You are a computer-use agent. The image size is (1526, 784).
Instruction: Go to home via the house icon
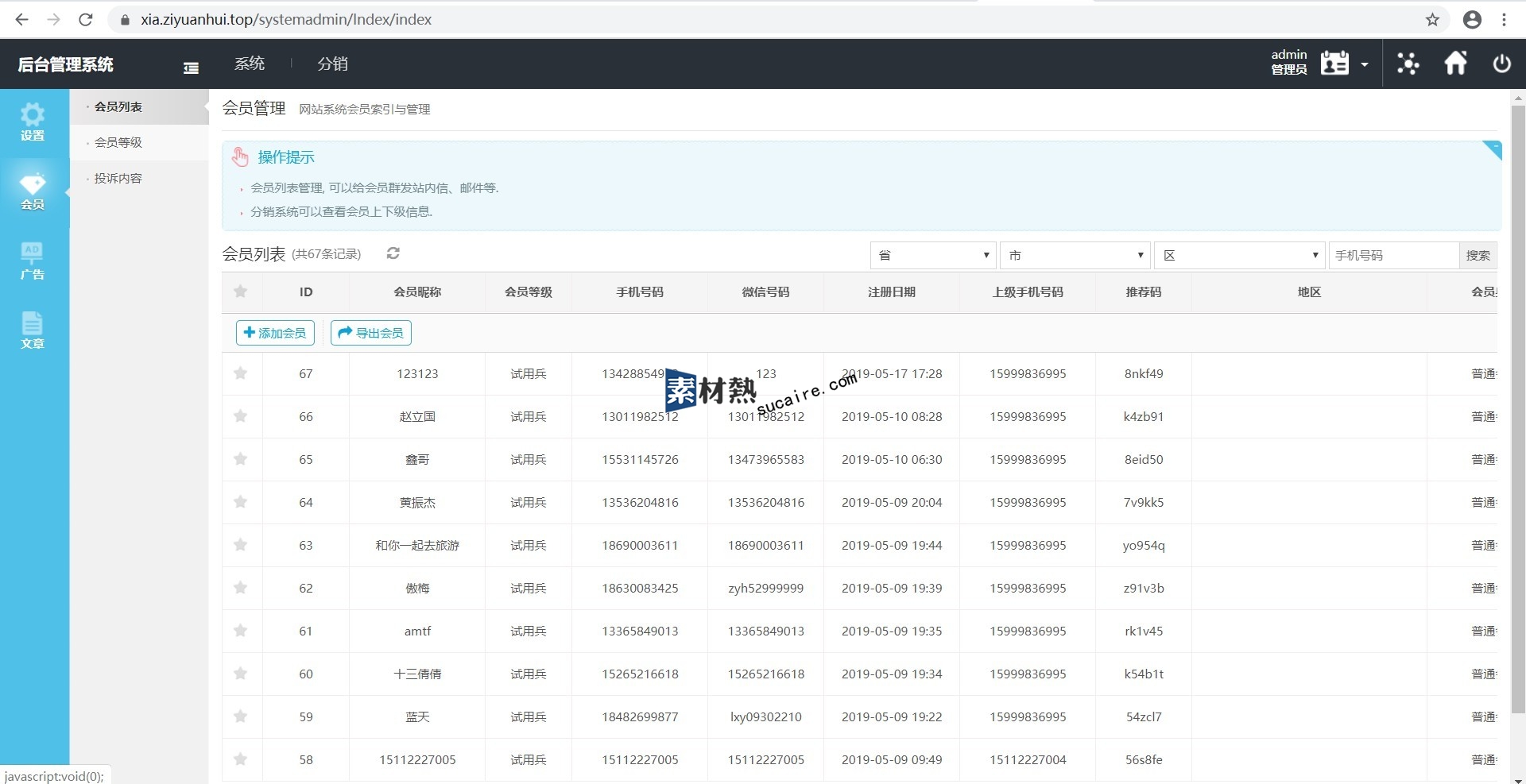click(x=1455, y=64)
